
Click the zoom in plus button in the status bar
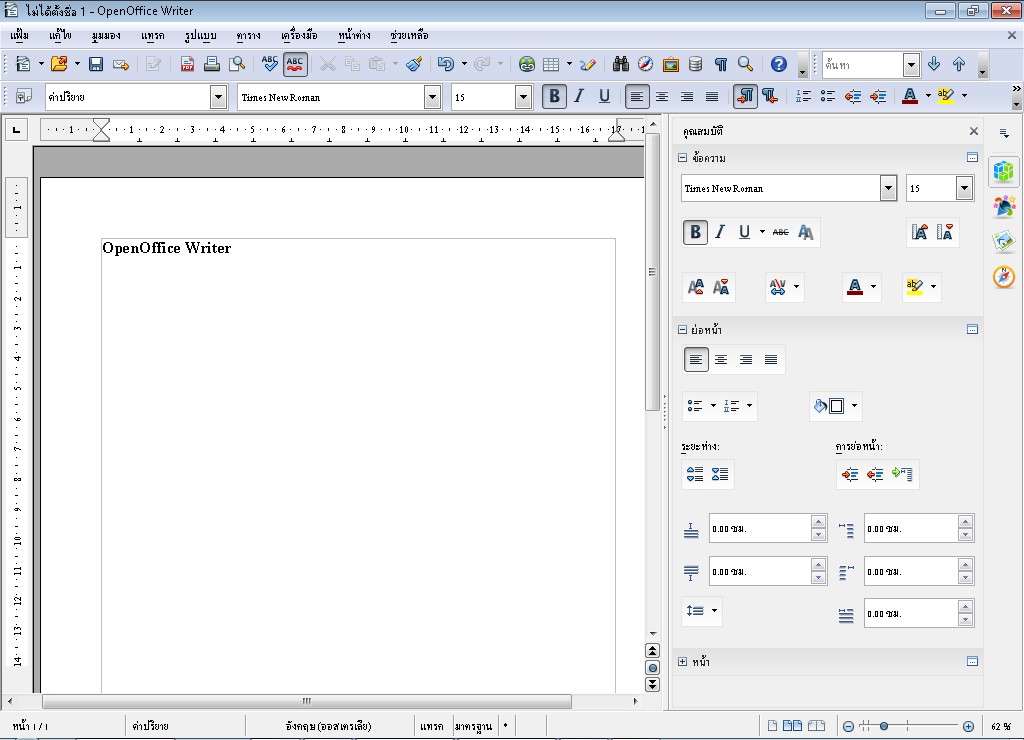click(x=968, y=726)
